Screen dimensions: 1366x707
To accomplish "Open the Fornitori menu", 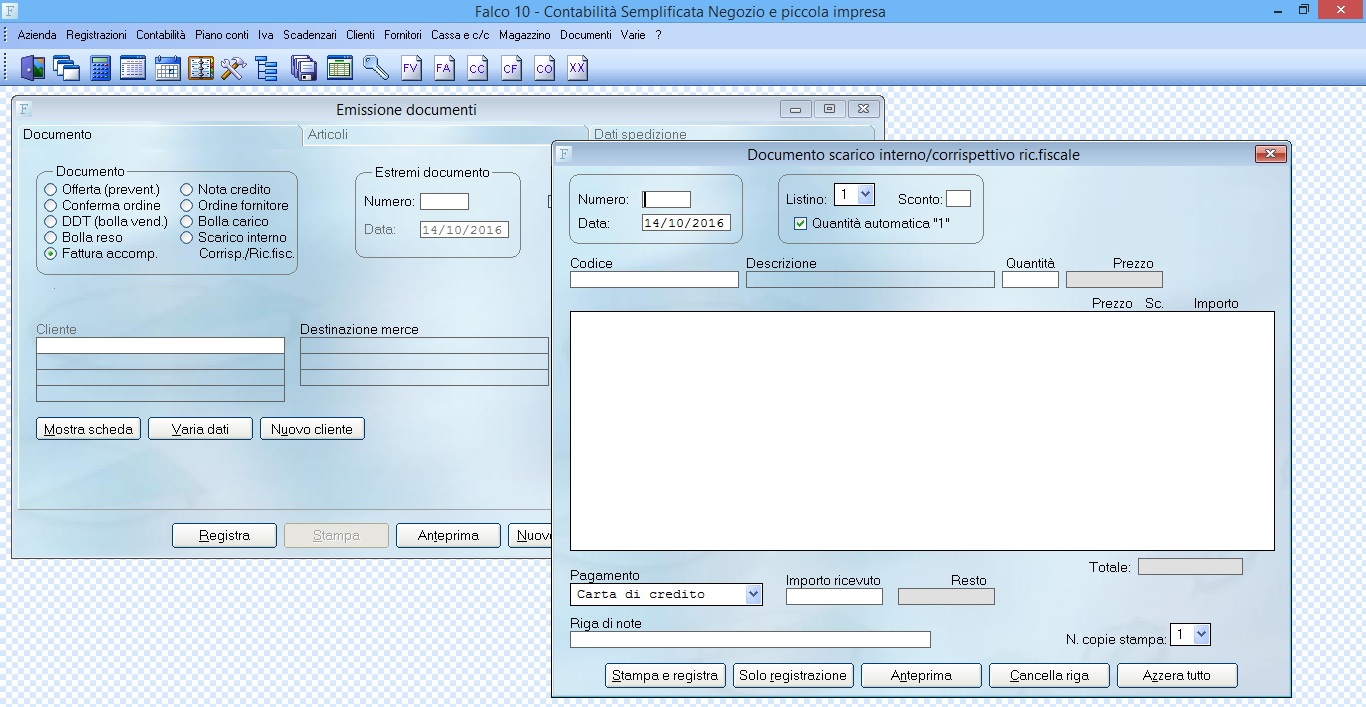I will click(403, 35).
